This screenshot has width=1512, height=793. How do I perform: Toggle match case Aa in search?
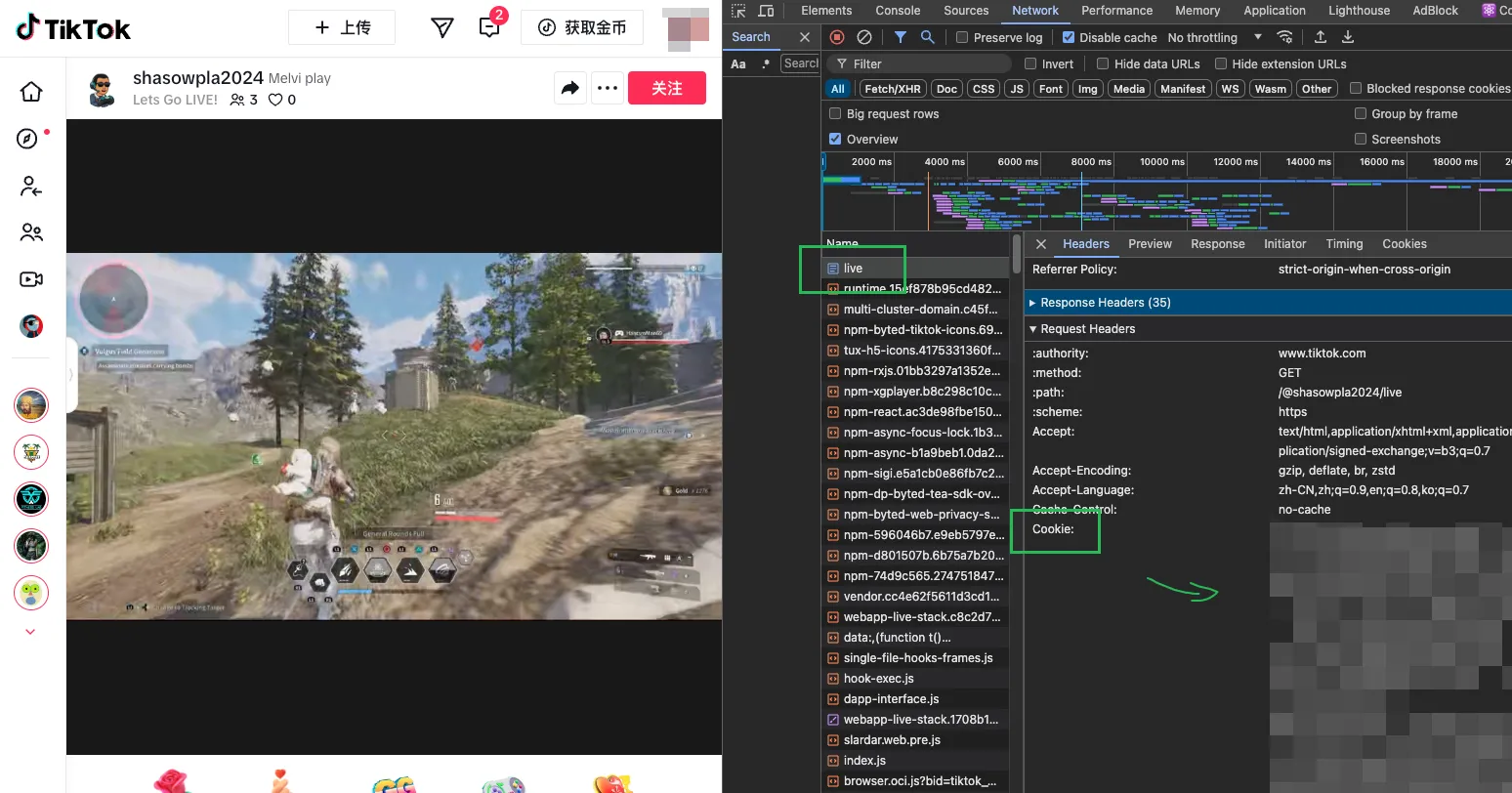pos(738,63)
